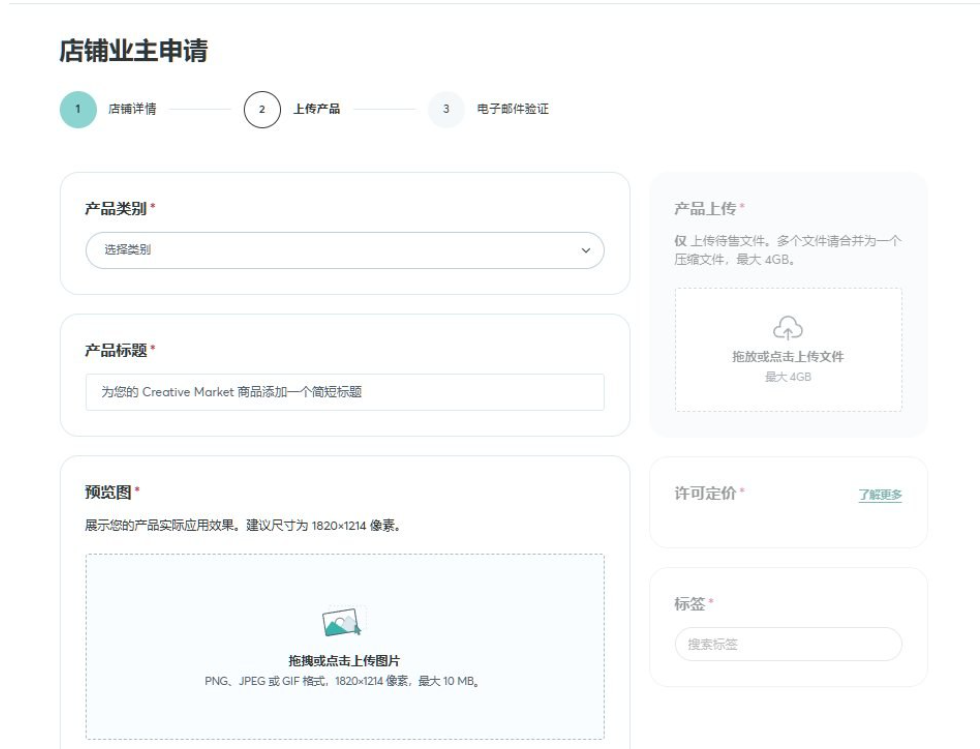The image size is (980, 749).
Task: Click the 预览图 section label
Action: (108, 492)
